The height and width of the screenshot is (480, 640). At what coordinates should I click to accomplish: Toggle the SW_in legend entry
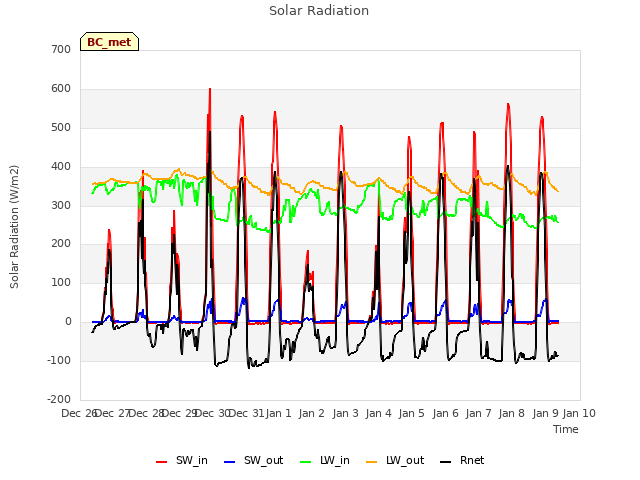click(182, 460)
